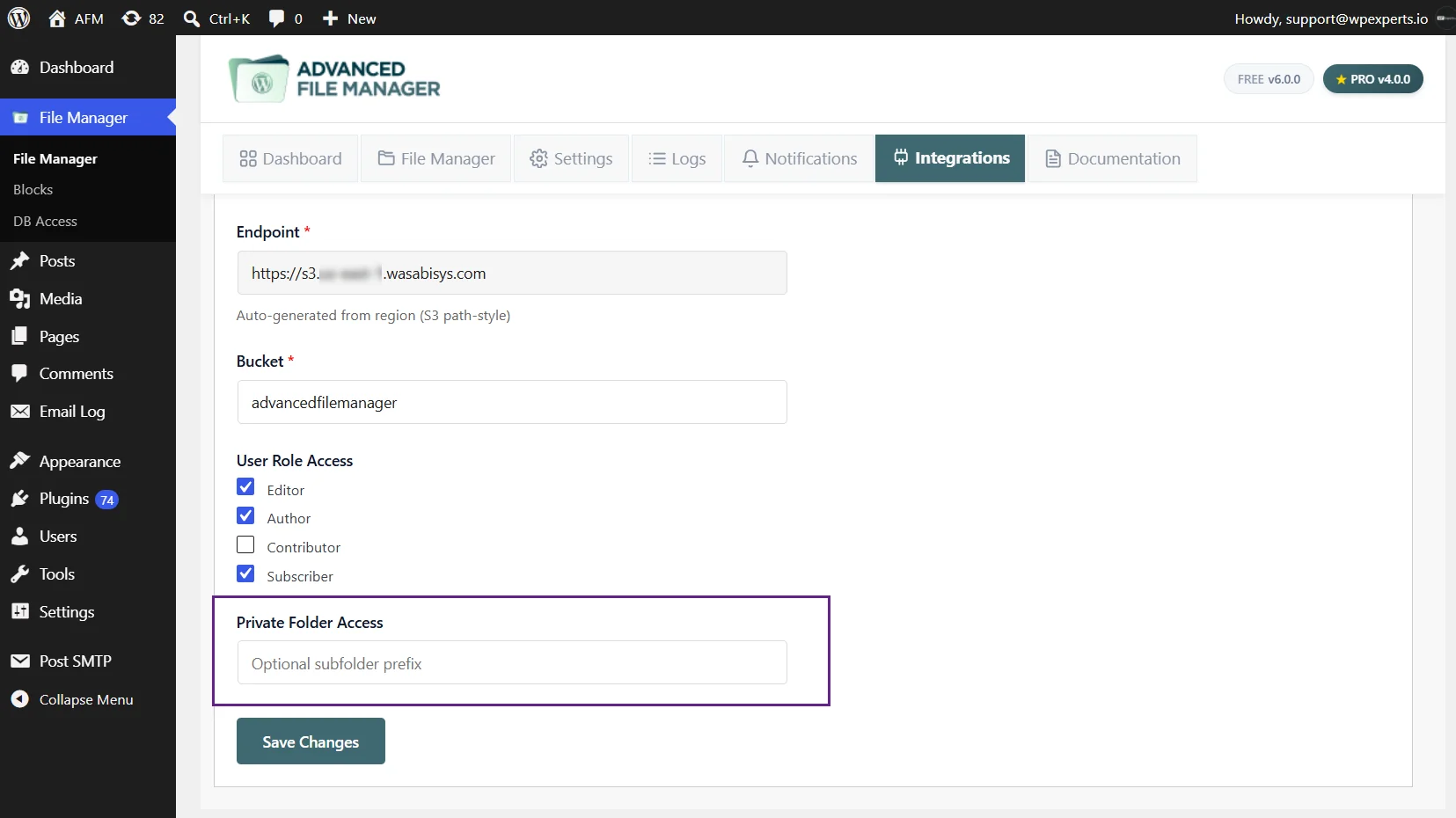Uncheck the Subscriber role checkbox
Screen dimensions: 1456x818
(245, 573)
